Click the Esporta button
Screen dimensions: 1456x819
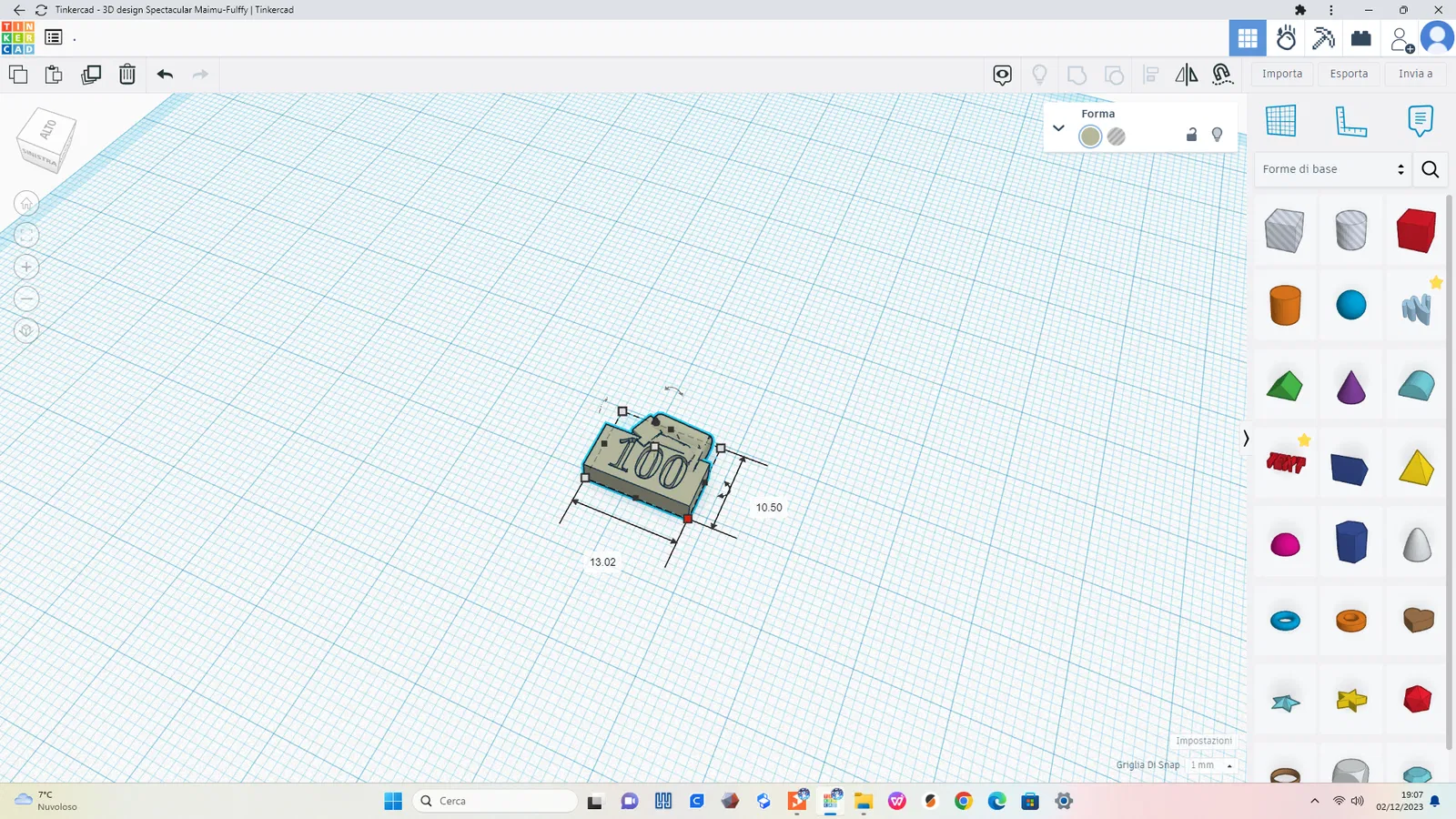(1349, 74)
